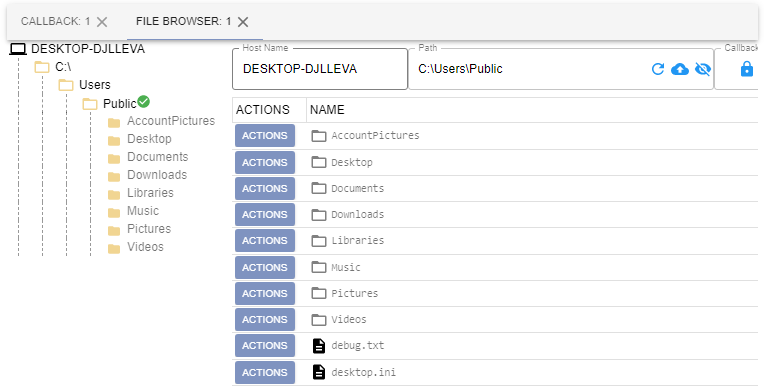Toggle the crossed-eye show deleted files icon
Viewport: 764px width, 390px height.
[x=703, y=69]
